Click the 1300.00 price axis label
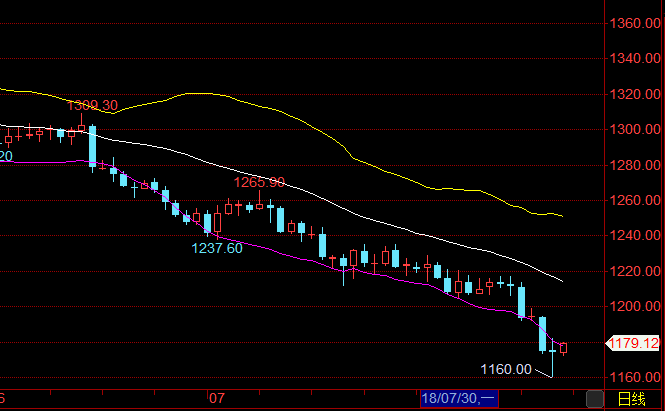This screenshot has width=665, height=411. tap(634, 129)
